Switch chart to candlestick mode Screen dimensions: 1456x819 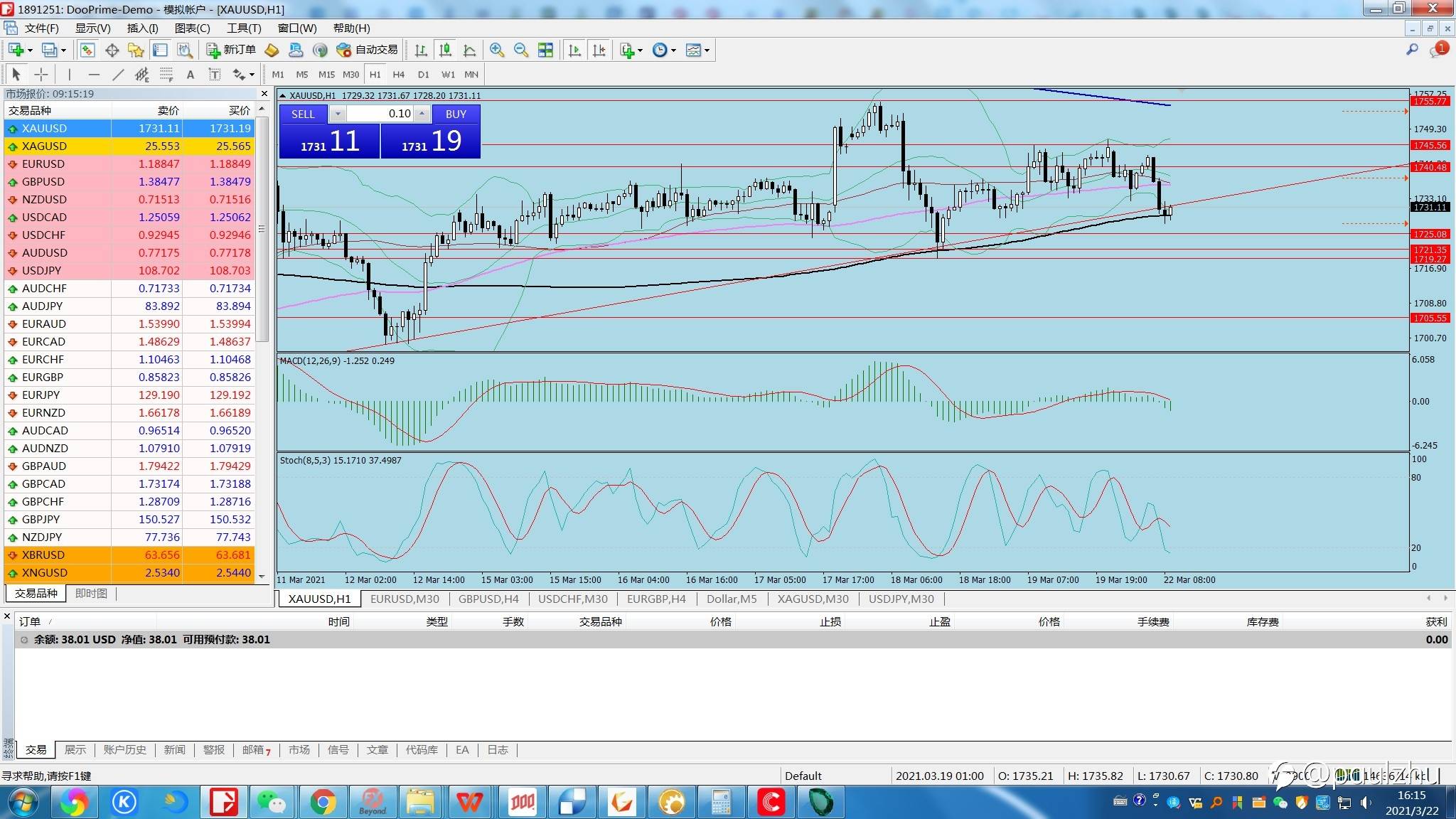(x=445, y=50)
